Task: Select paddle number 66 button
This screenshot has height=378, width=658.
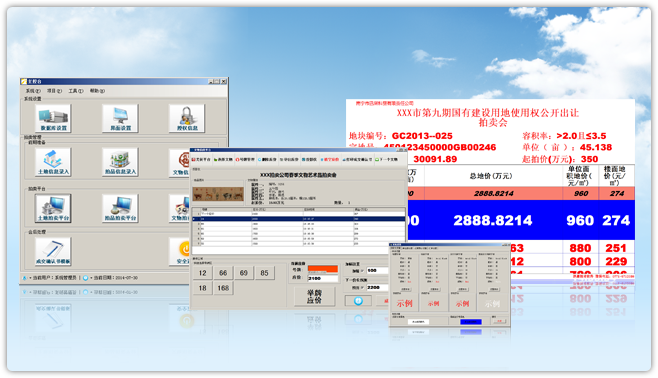Action: point(223,273)
